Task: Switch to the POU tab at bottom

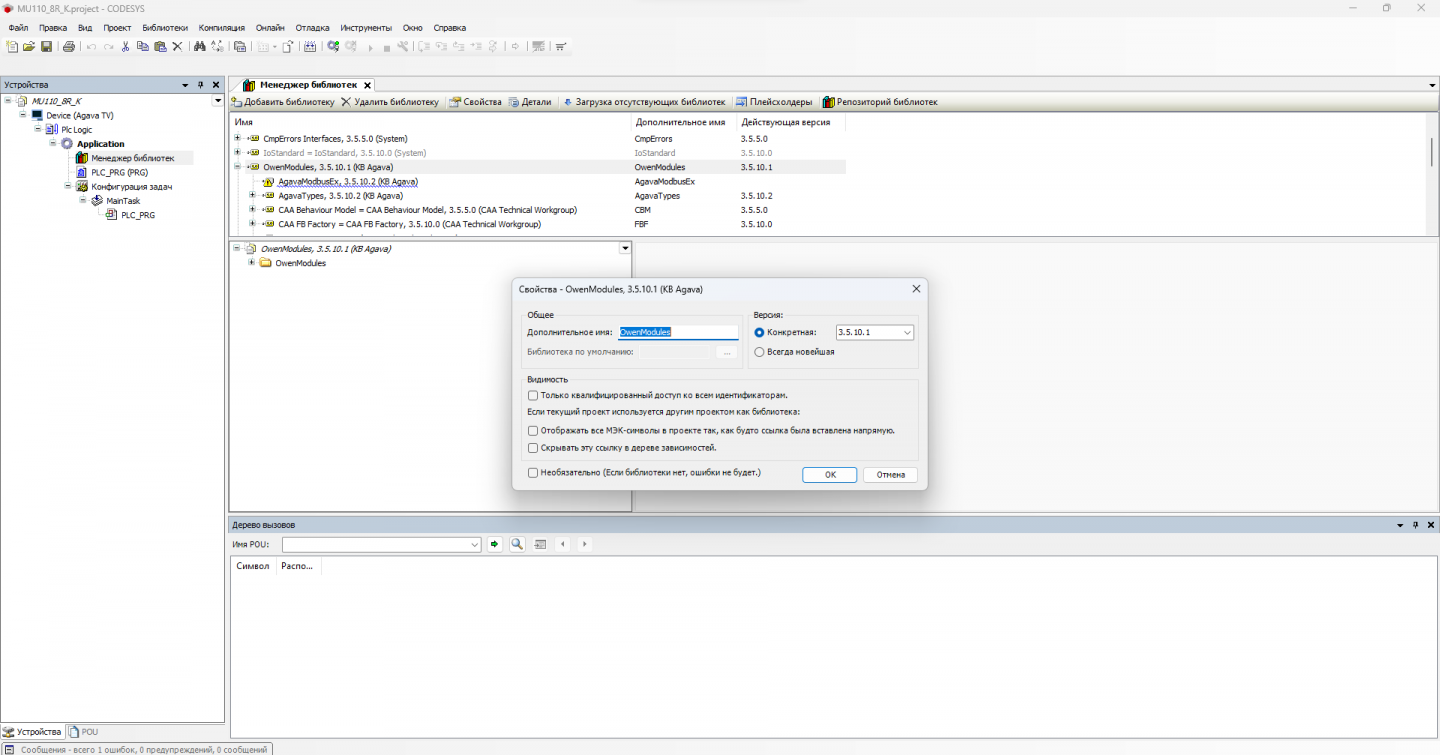Action: point(84,732)
